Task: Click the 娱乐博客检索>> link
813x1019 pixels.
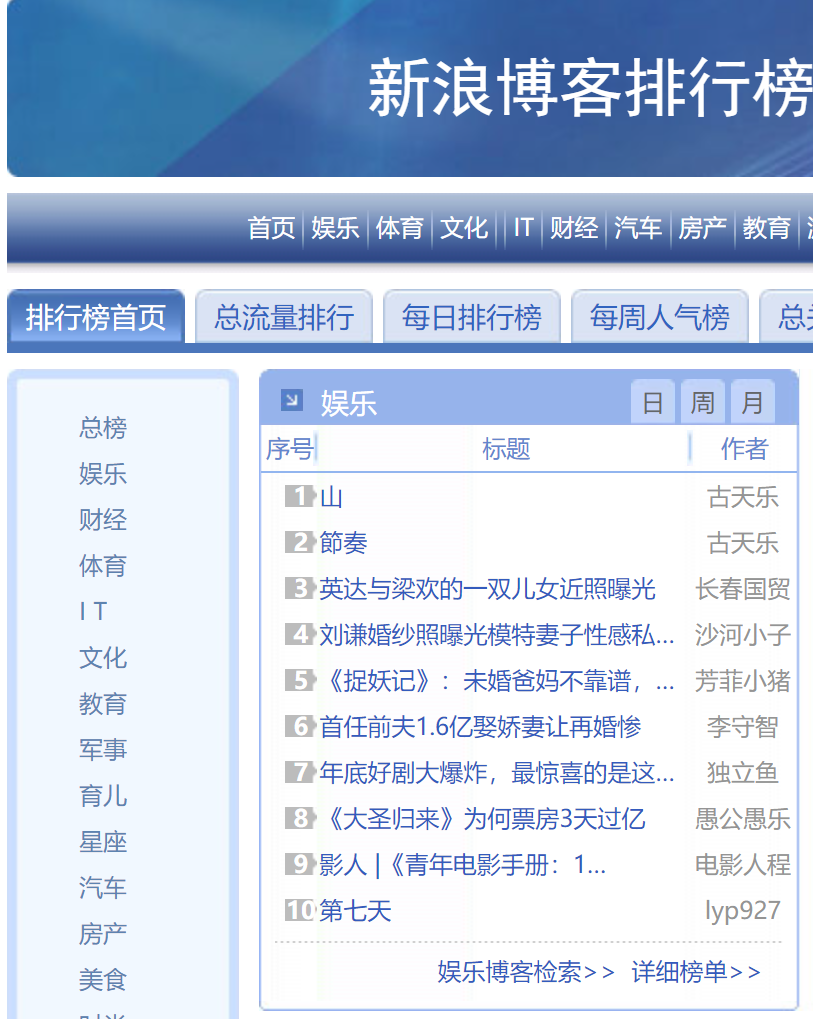Action: coord(526,972)
